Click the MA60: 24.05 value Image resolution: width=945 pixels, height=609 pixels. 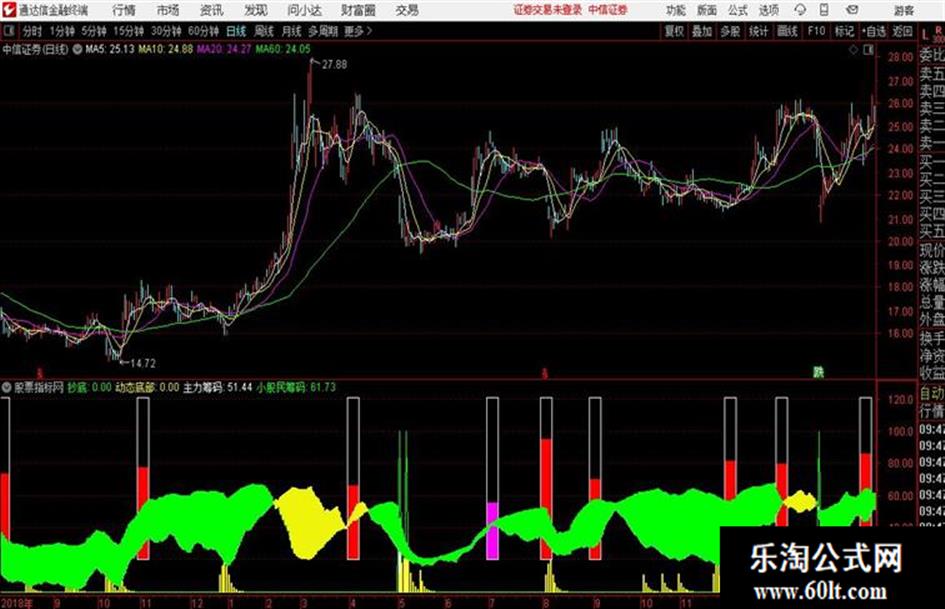pos(283,49)
